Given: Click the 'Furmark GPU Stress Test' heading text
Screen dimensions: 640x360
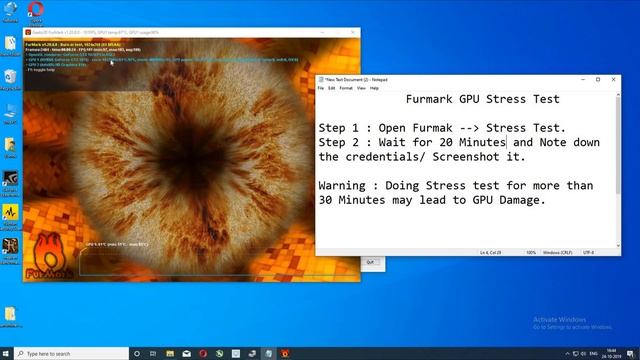Looking at the screenshot, I should [x=482, y=99].
